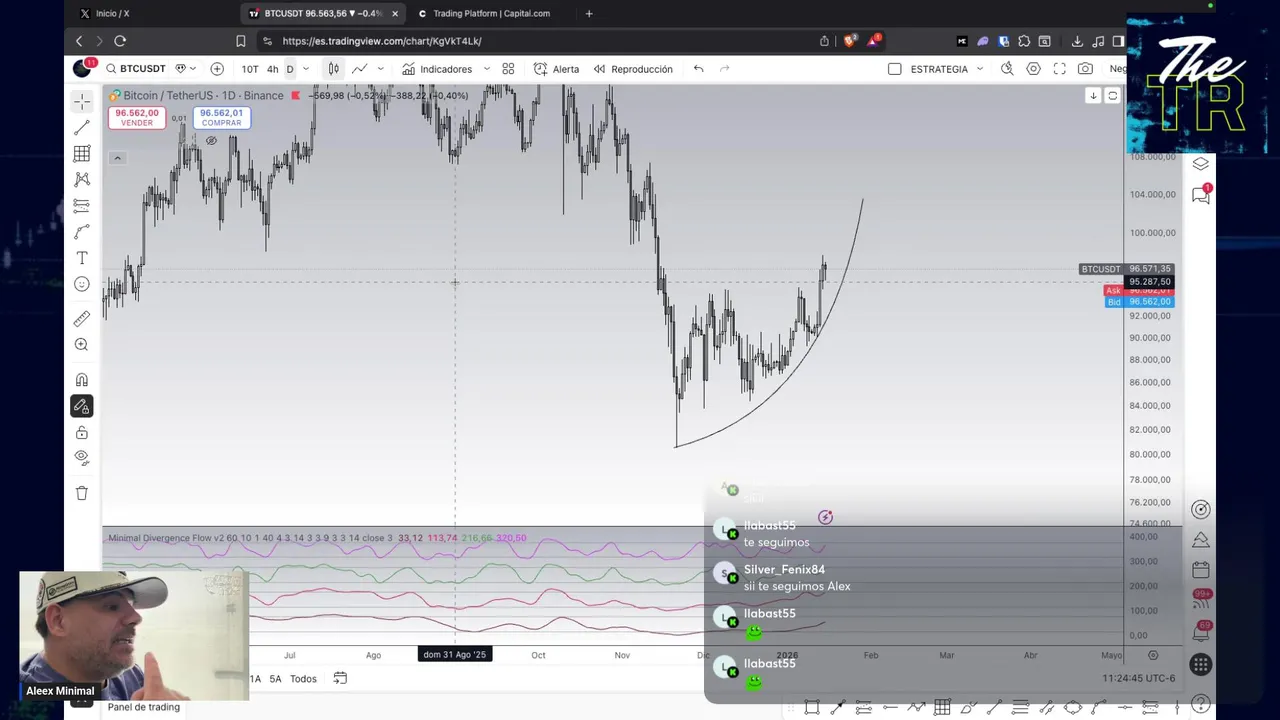Switch to the 10T interval

pos(250,69)
